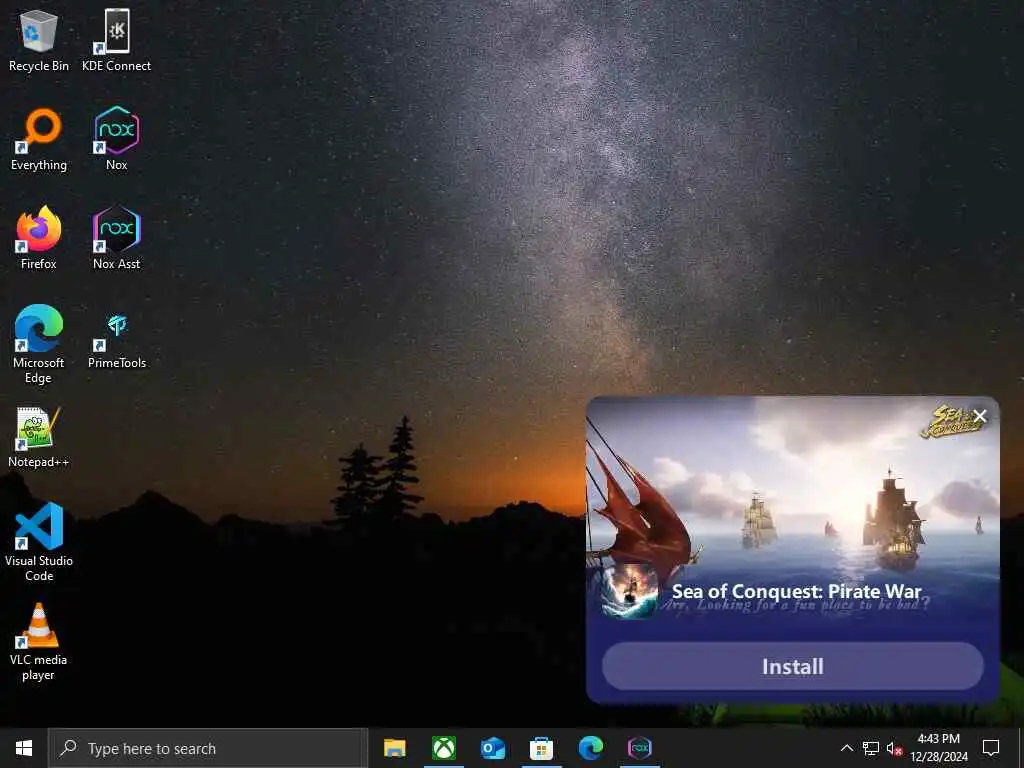Viewport: 1024px width, 768px height.
Task: Select the PrimeTools desktop icon
Action: click(116, 341)
